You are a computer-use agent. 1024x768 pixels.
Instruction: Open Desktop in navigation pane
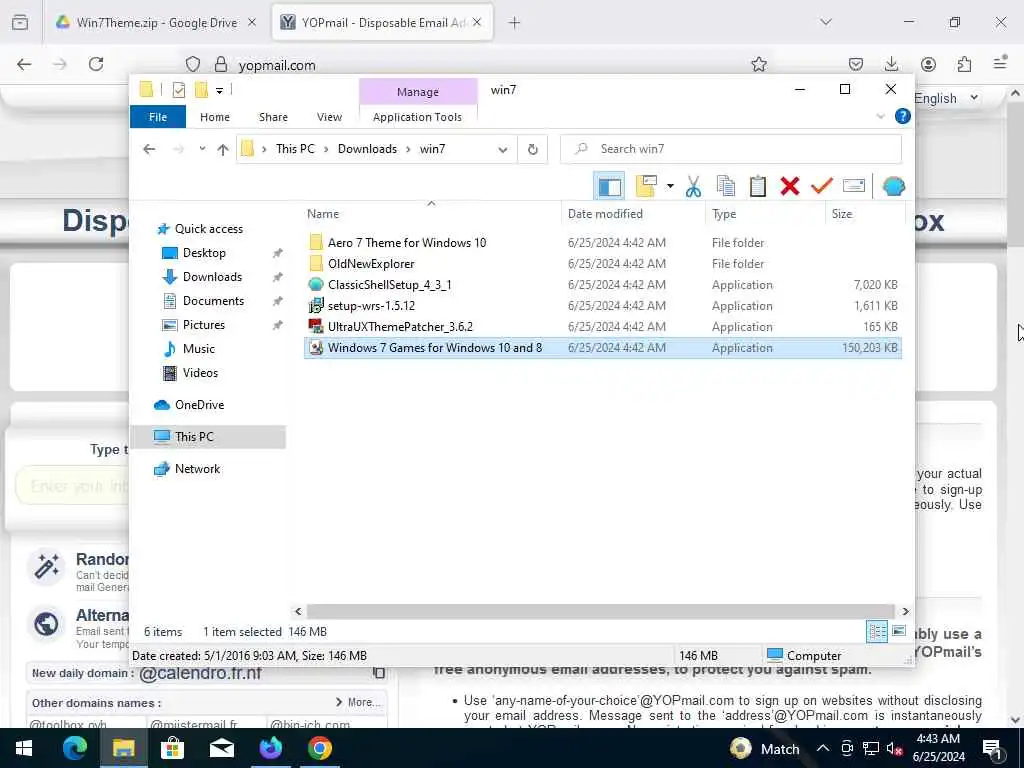[x=204, y=253]
